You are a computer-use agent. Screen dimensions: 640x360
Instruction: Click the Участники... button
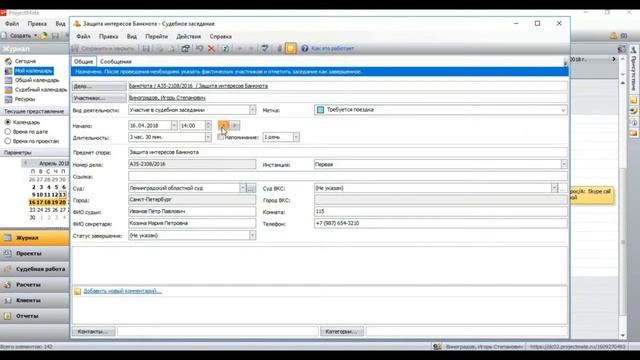click(x=99, y=98)
